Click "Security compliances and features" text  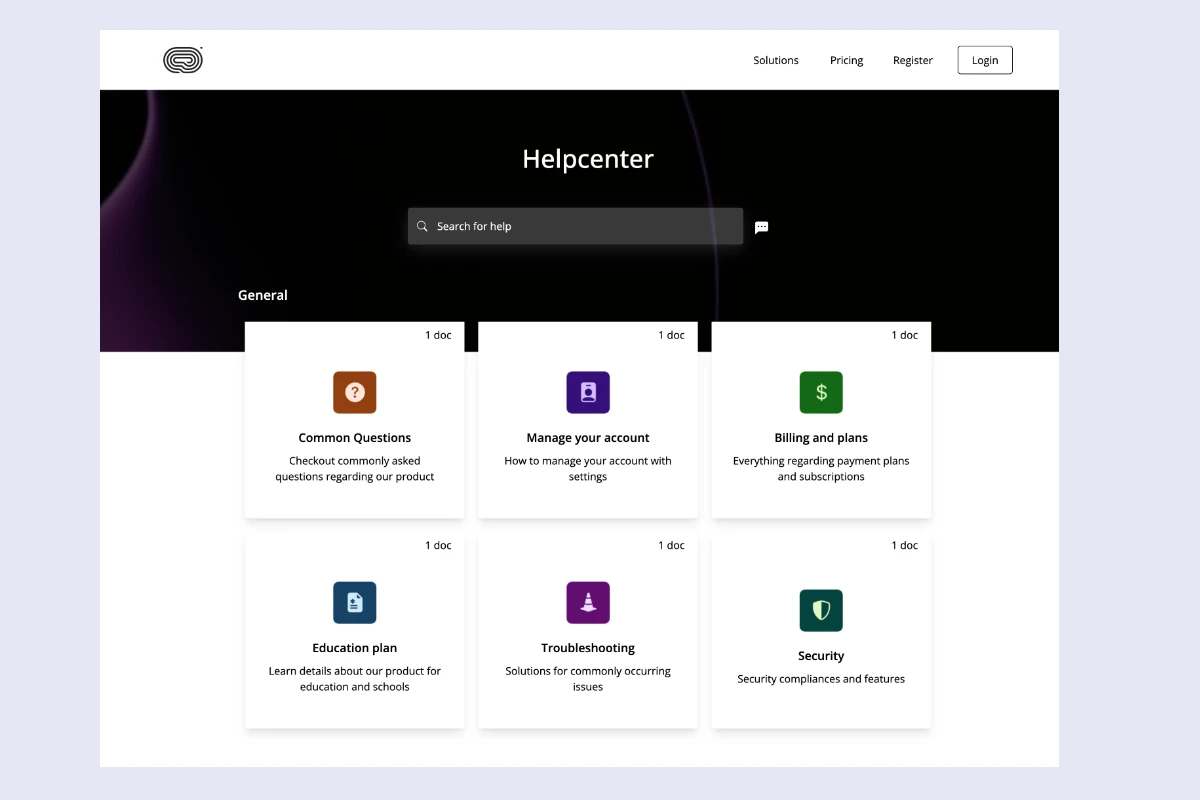click(x=821, y=679)
